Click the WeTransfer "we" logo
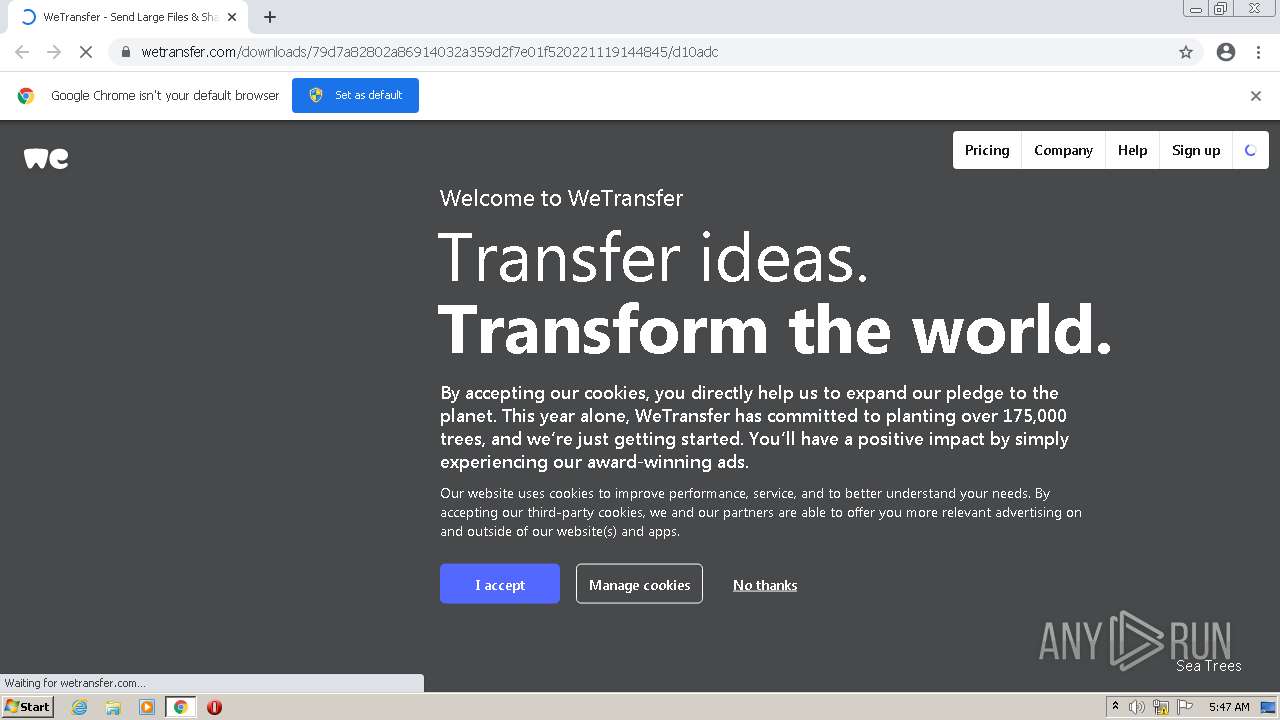This screenshot has width=1280, height=720. coord(46,158)
